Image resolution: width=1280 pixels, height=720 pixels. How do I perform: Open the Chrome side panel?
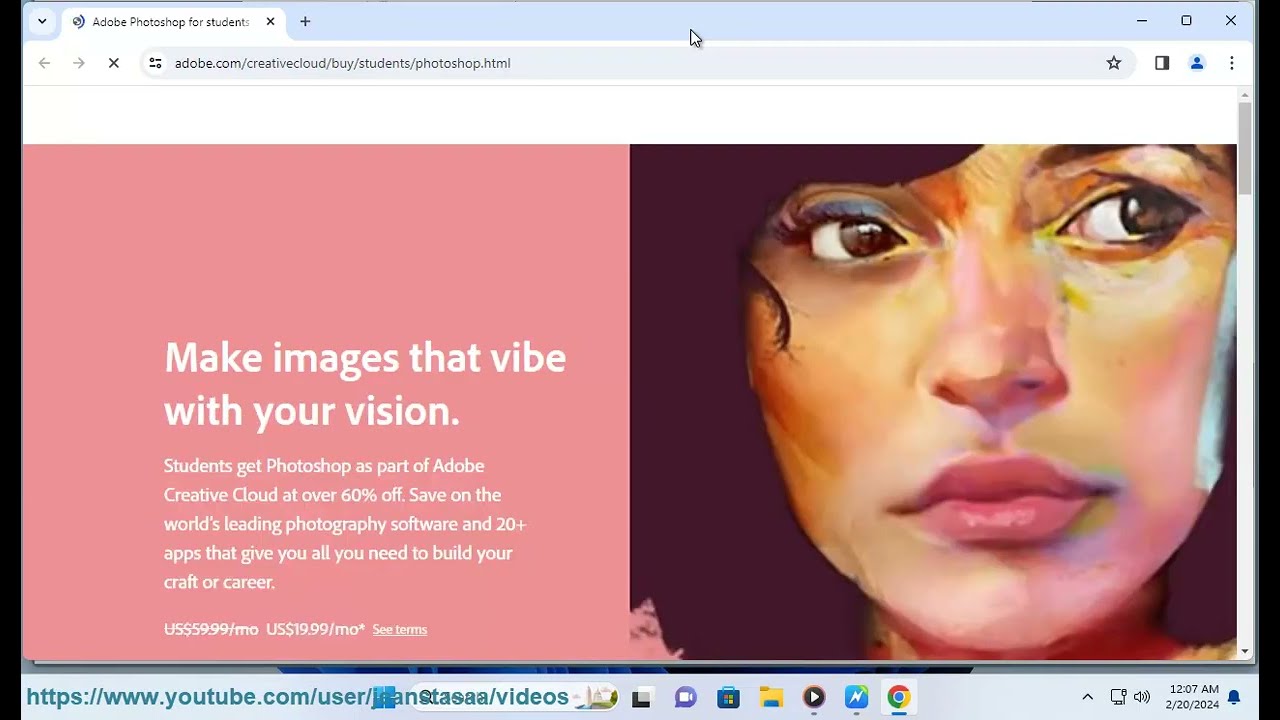click(1162, 63)
